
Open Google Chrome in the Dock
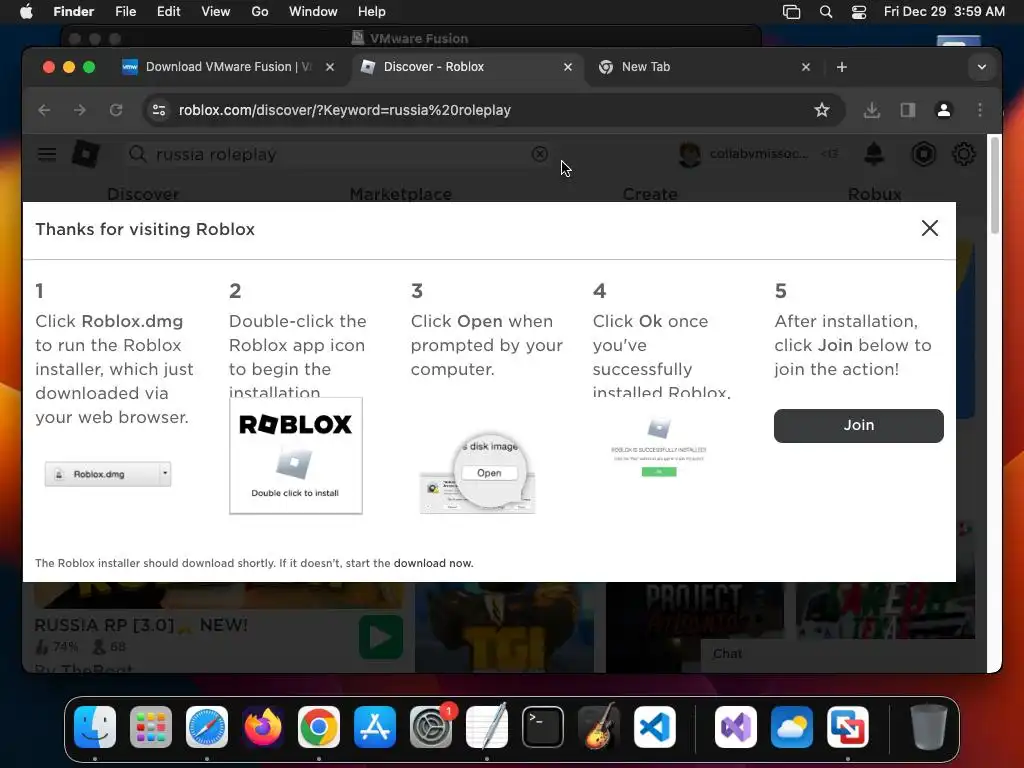point(319,727)
